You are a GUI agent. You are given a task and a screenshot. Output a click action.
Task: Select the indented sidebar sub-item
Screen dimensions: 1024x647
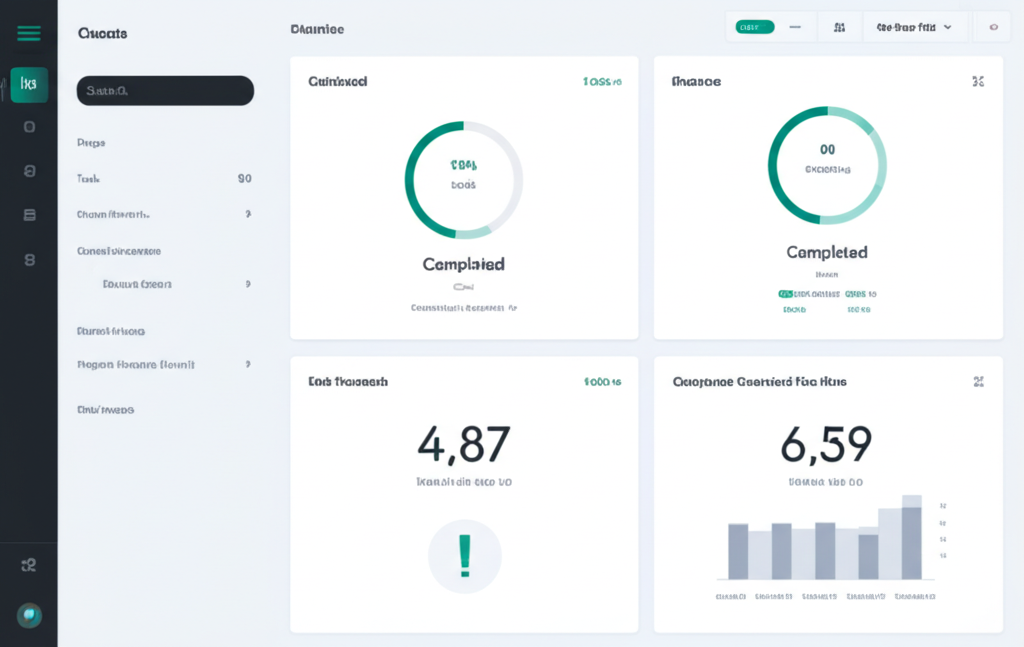pos(137,284)
